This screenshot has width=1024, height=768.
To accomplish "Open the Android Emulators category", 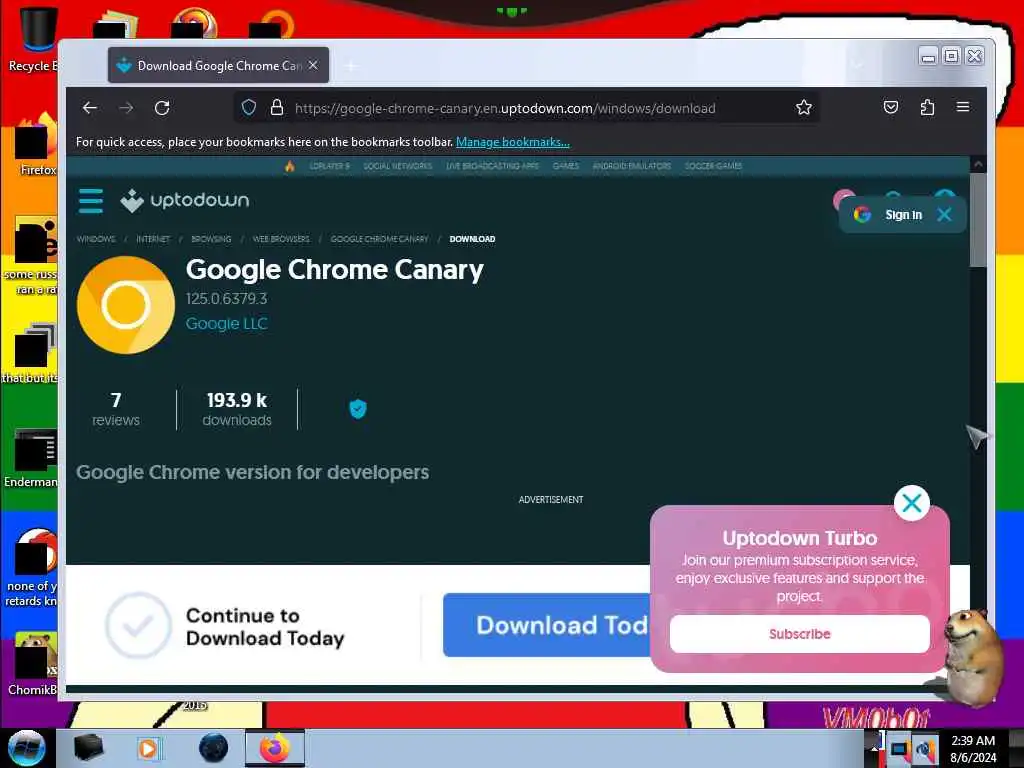I will pyautogui.click(x=632, y=166).
